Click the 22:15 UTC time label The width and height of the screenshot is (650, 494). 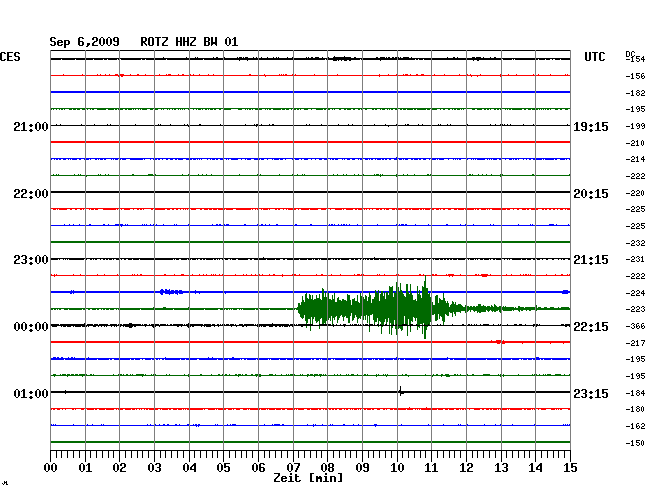click(591, 327)
